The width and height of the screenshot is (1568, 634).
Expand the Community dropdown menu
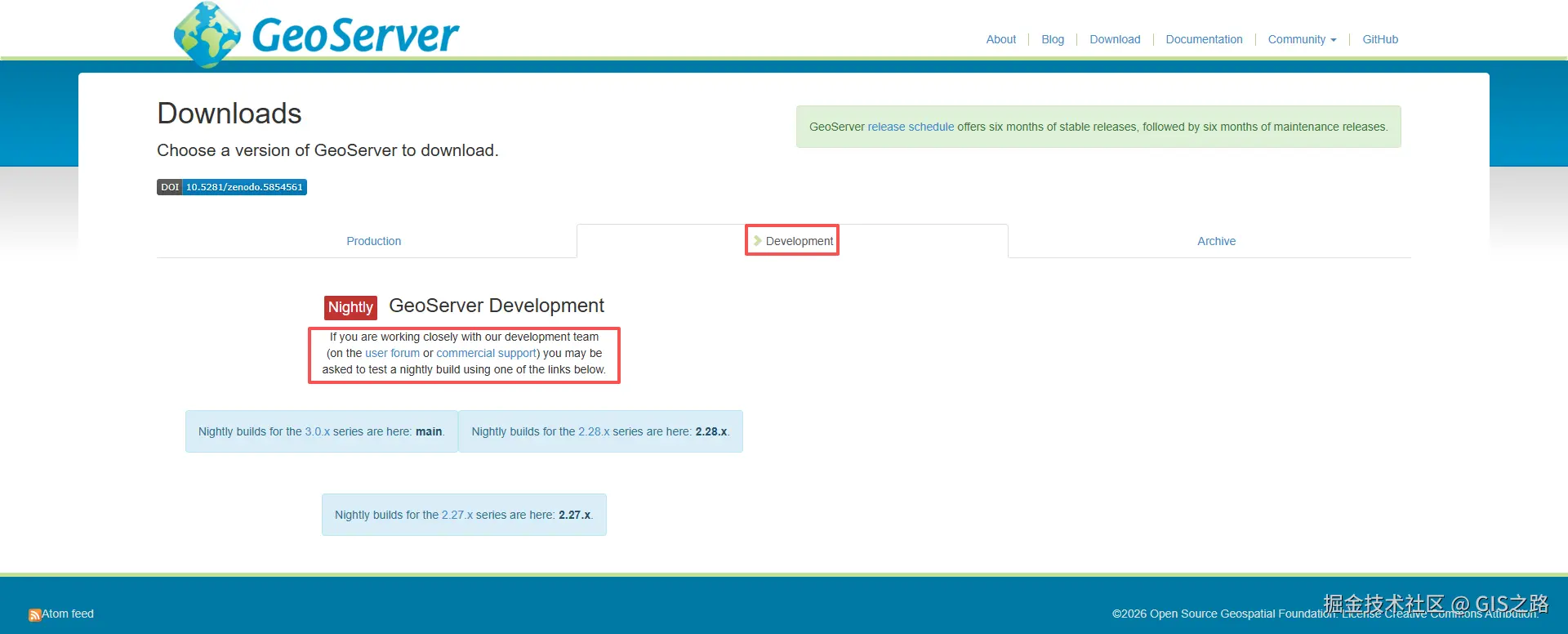tap(1302, 39)
